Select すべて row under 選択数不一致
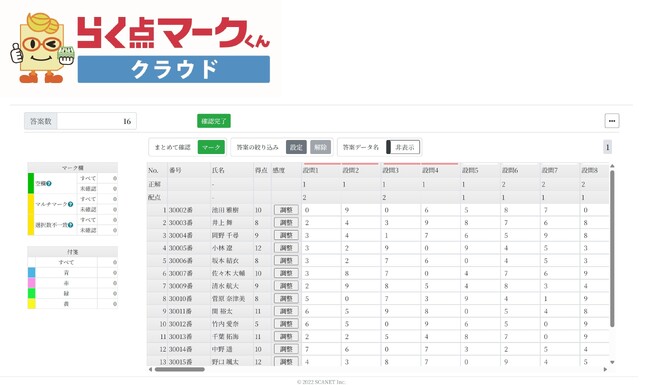The height and width of the screenshot is (385, 650). (x=98, y=220)
